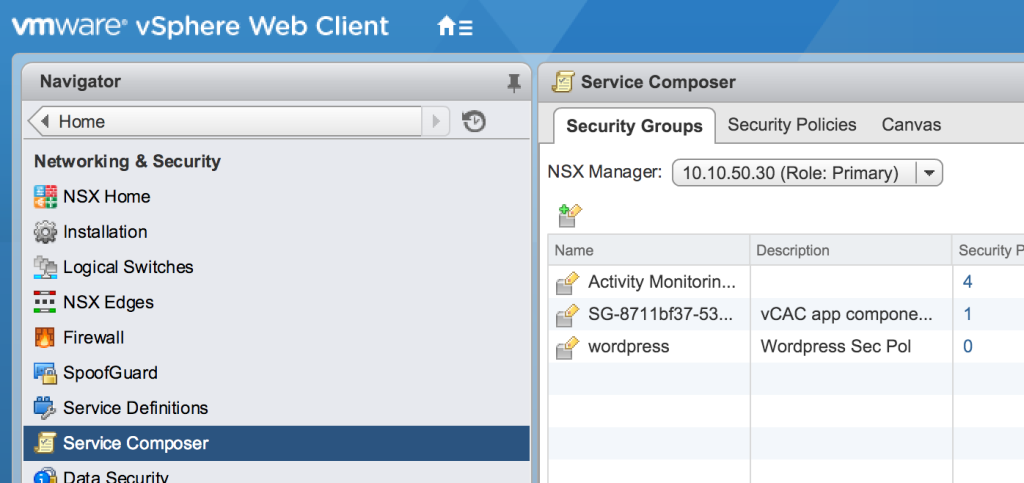Screen dimensions: 1024x483
Task: Open the vSphere home menu icon
Action: 455,26
